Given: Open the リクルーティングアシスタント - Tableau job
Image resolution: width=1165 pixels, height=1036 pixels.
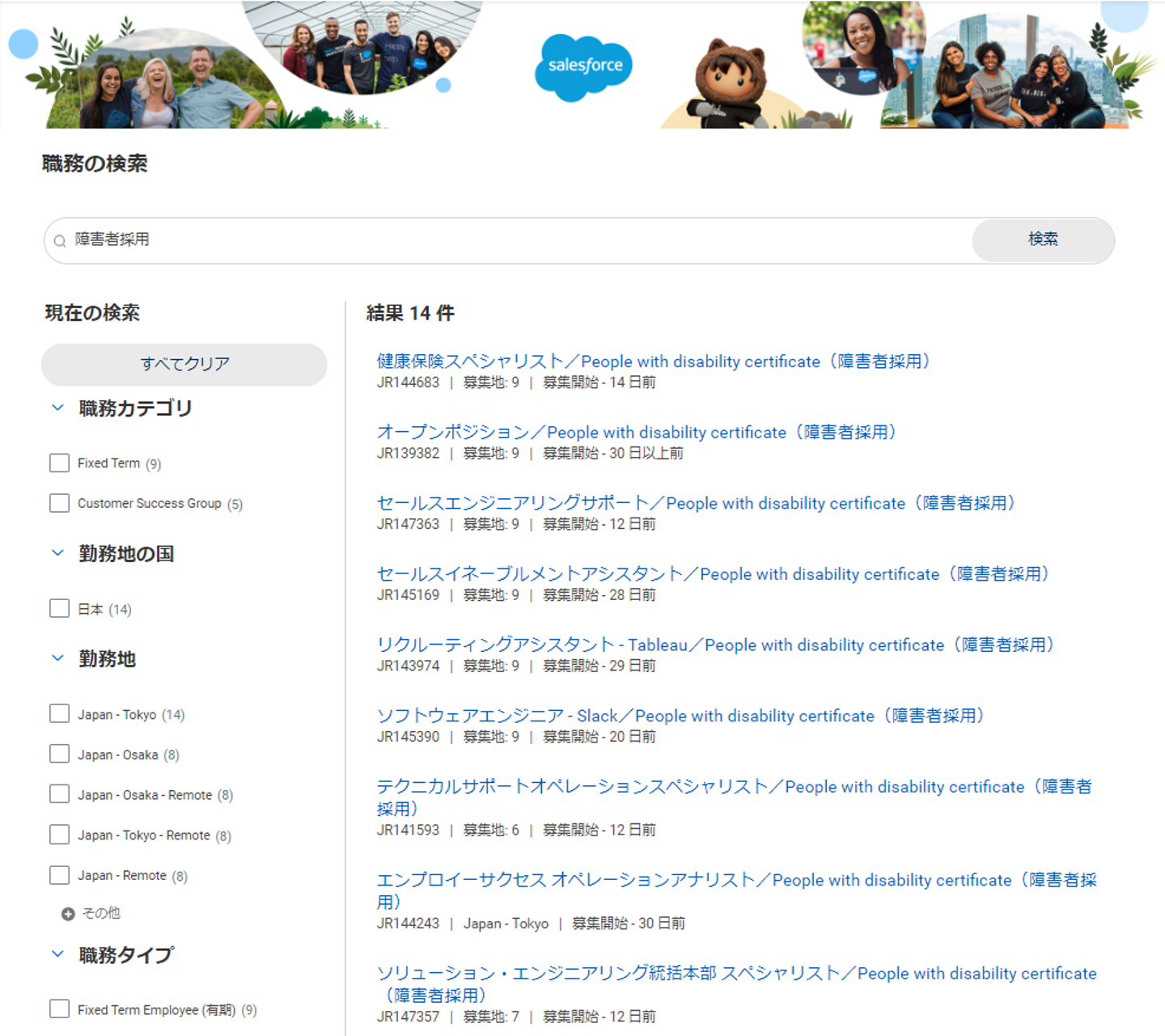Looking at the screenshot, I should [x=718, y=645].
